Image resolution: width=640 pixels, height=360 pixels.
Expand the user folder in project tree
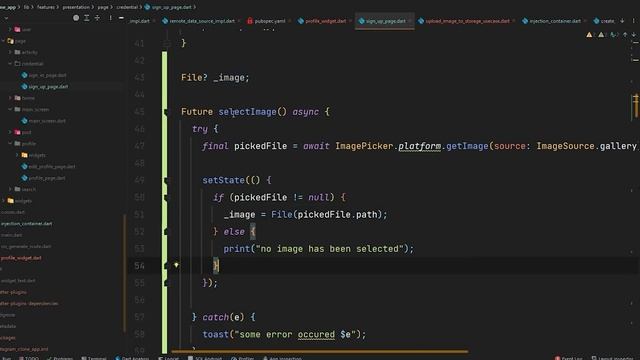coord(10,29)
